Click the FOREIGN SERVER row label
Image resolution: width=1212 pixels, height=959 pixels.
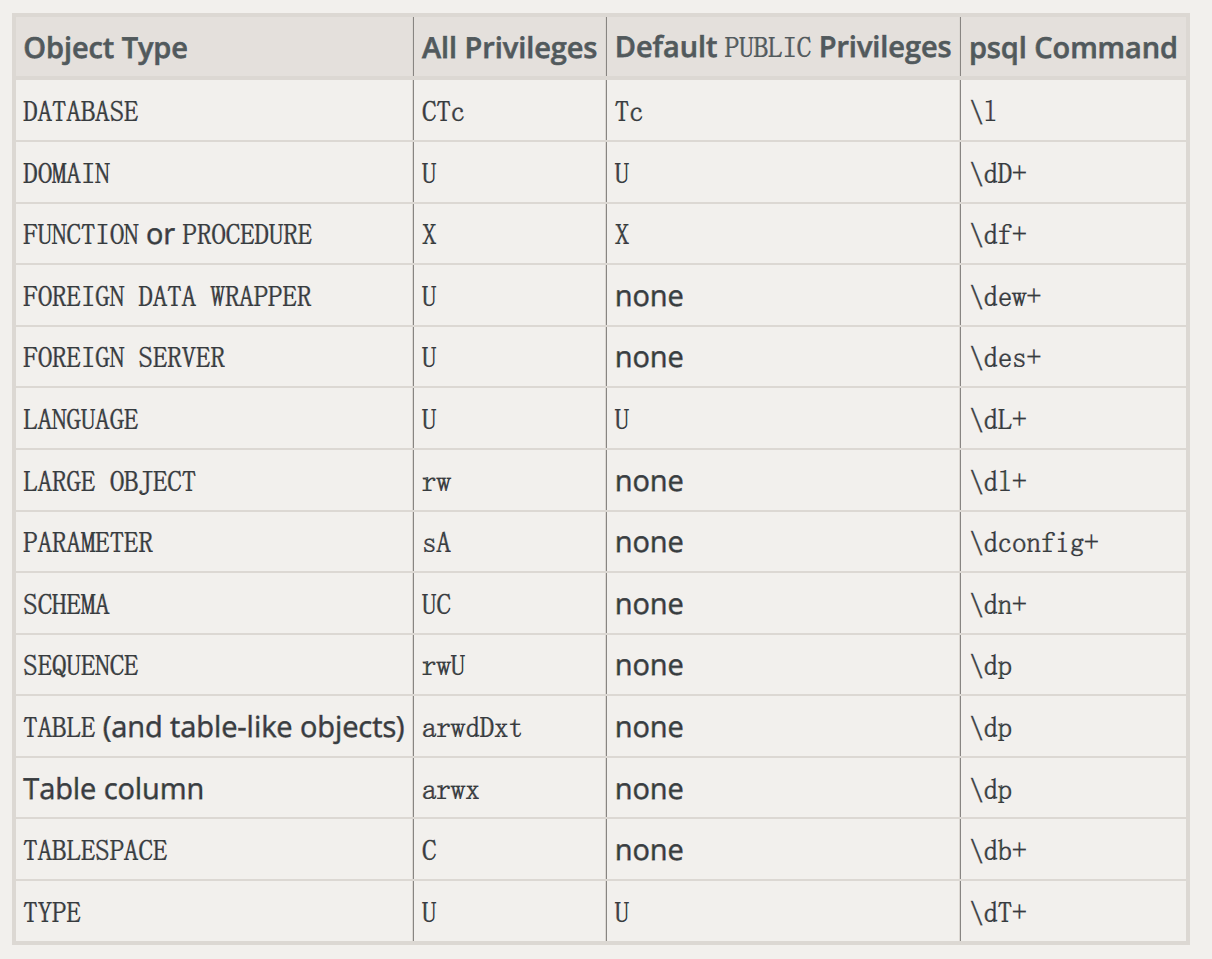pos(124,358)
